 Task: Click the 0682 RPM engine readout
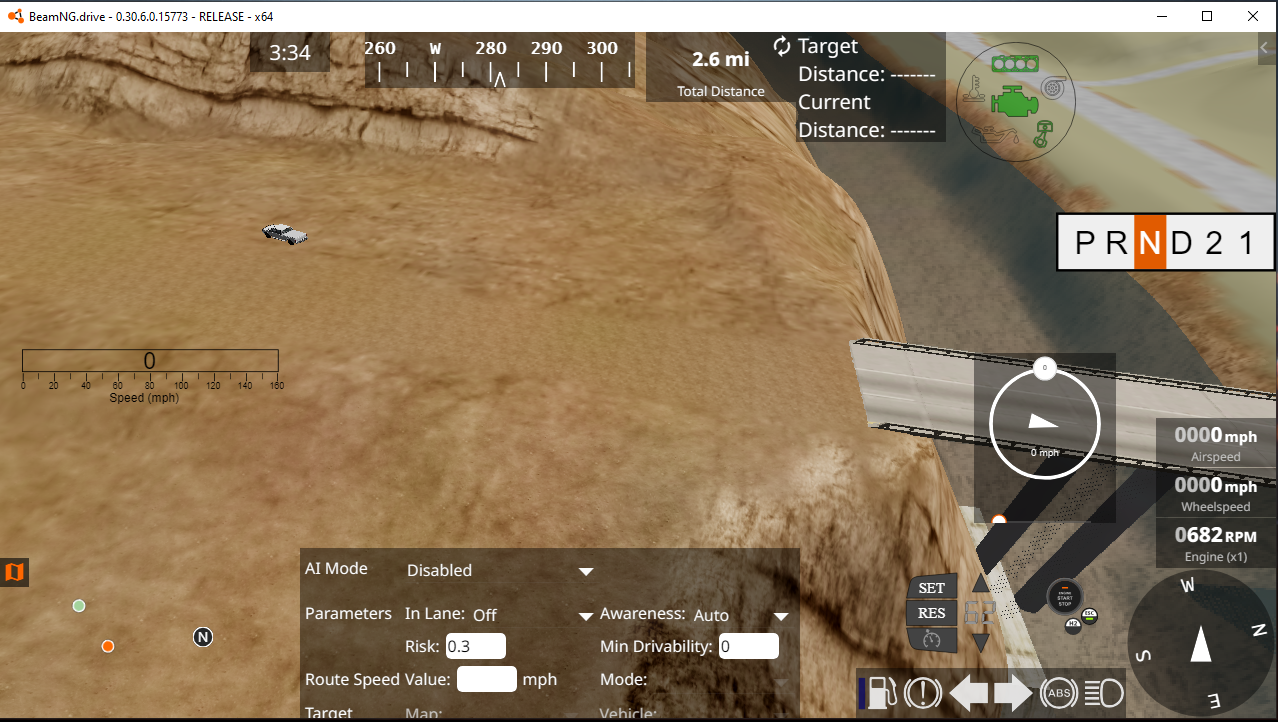pos(1216,543)
